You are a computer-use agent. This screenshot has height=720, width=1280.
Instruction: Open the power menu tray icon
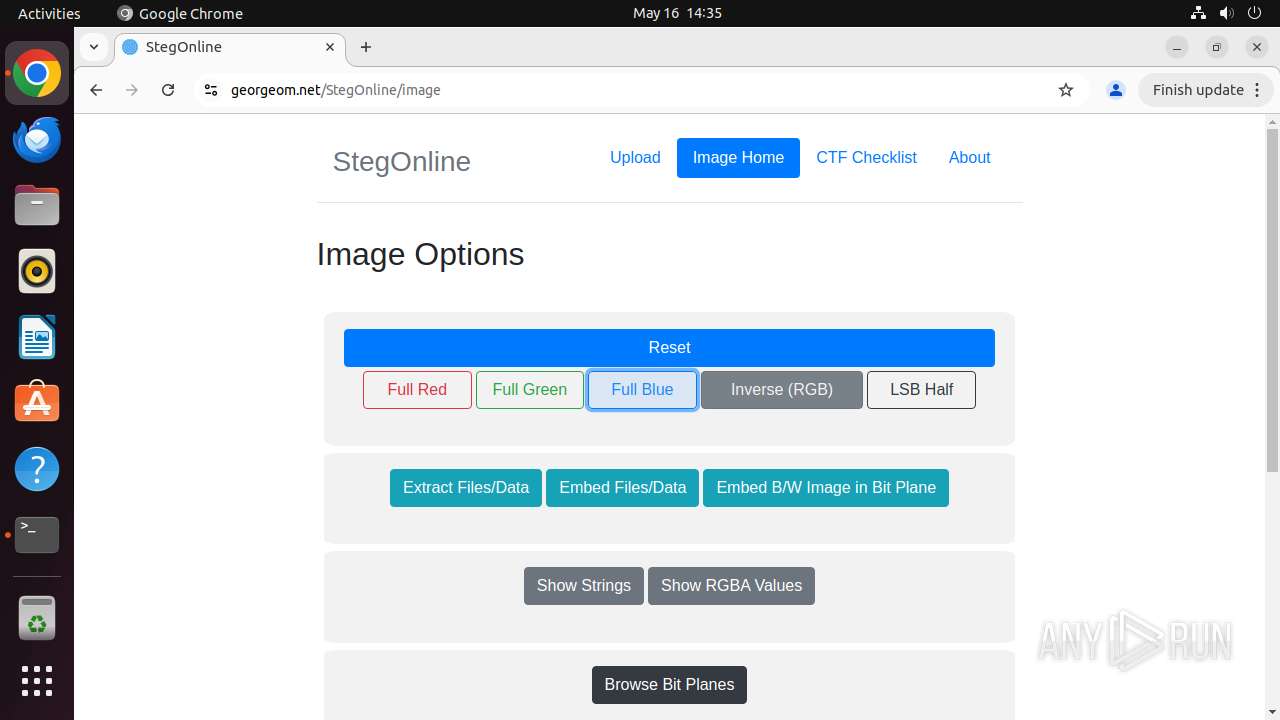tap(1254, 13)
